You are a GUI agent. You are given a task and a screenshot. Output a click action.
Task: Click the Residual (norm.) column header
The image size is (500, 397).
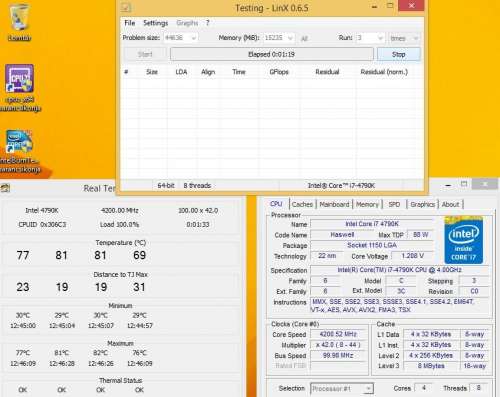click(x=384, y=72)
